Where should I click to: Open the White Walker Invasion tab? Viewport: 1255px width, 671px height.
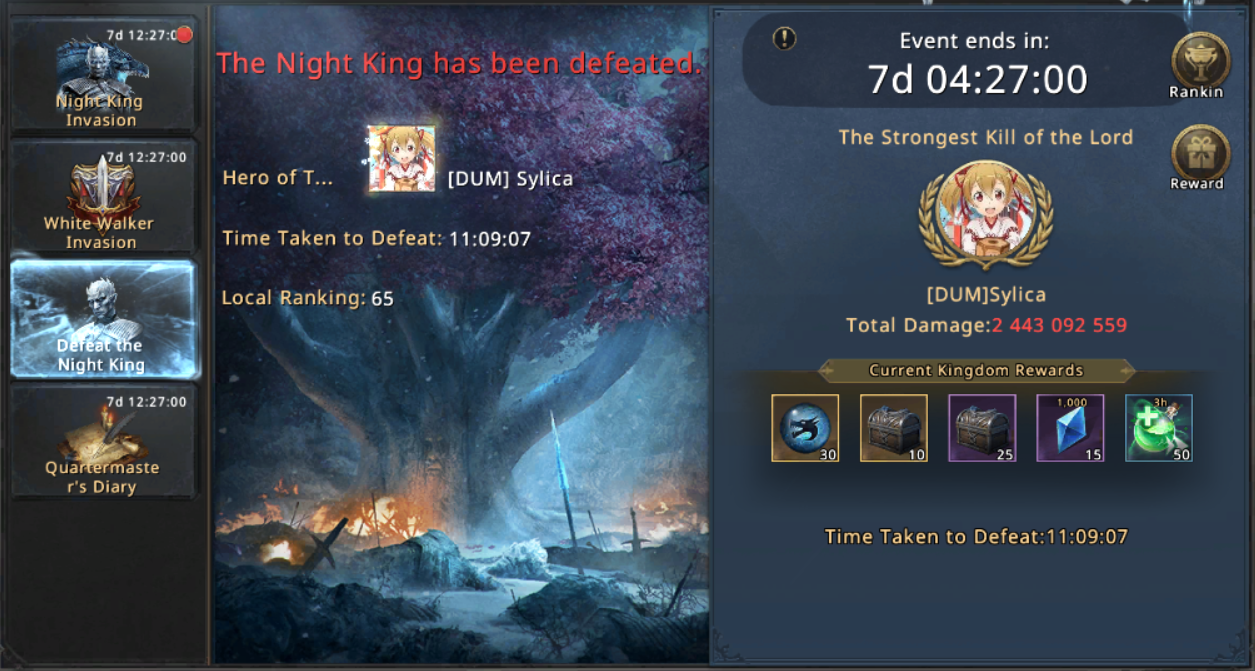click(x=104, y=196)
